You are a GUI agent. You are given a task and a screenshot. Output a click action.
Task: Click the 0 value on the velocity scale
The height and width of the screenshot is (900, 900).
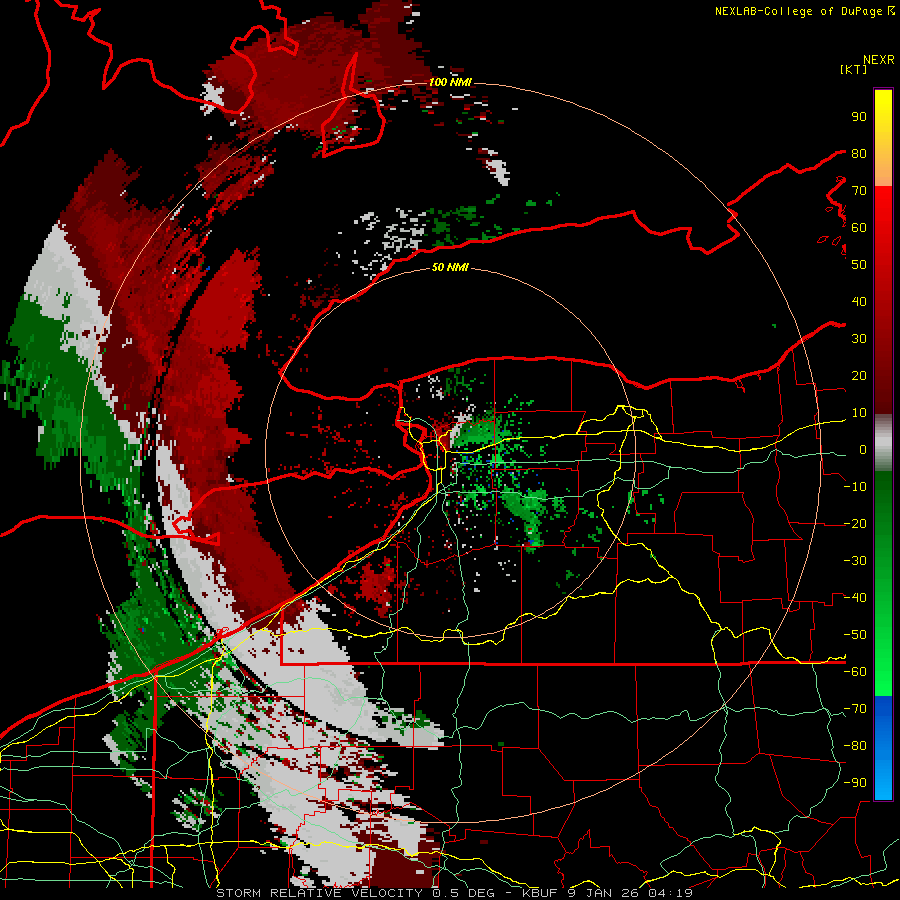(x=863, y=449)
